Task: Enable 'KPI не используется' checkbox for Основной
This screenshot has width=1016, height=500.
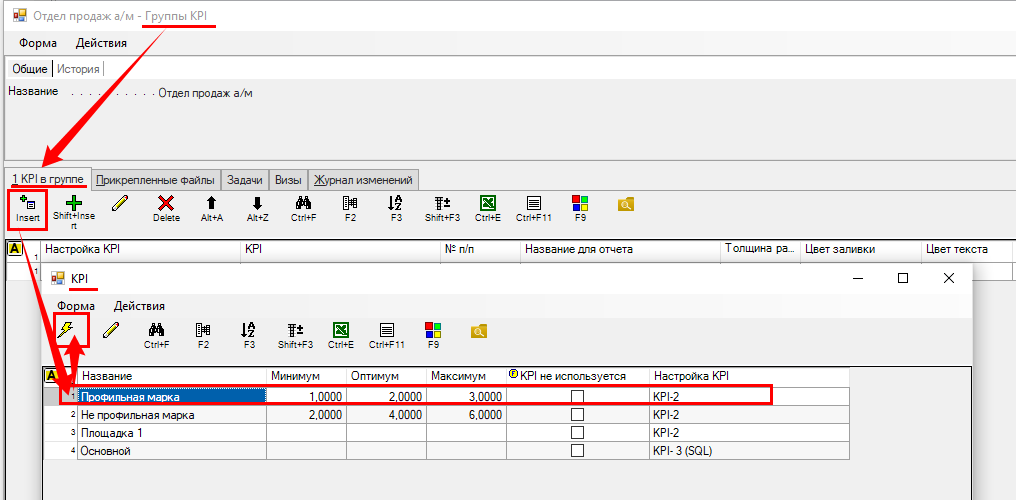Action: tap(577, 451)
